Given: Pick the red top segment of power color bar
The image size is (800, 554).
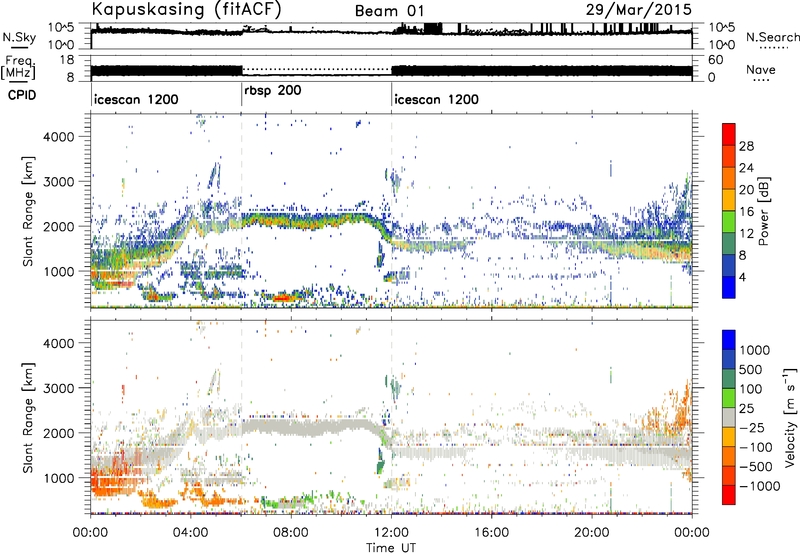Looking at the screenshot, I should tap(729, 134).
